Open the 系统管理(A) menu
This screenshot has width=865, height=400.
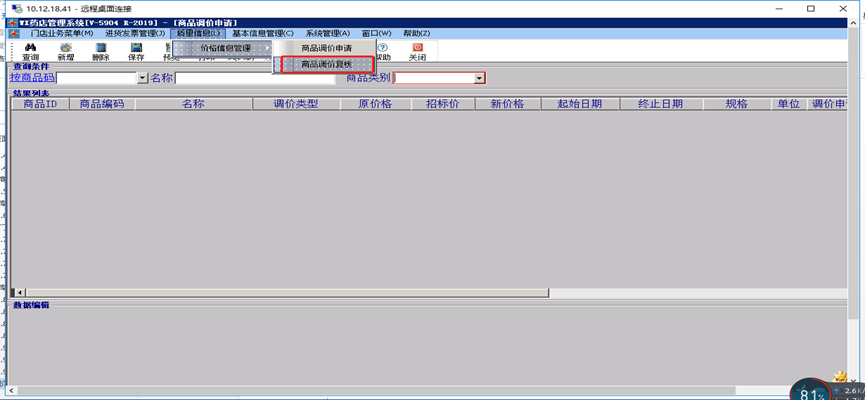(x=327, y=33)
